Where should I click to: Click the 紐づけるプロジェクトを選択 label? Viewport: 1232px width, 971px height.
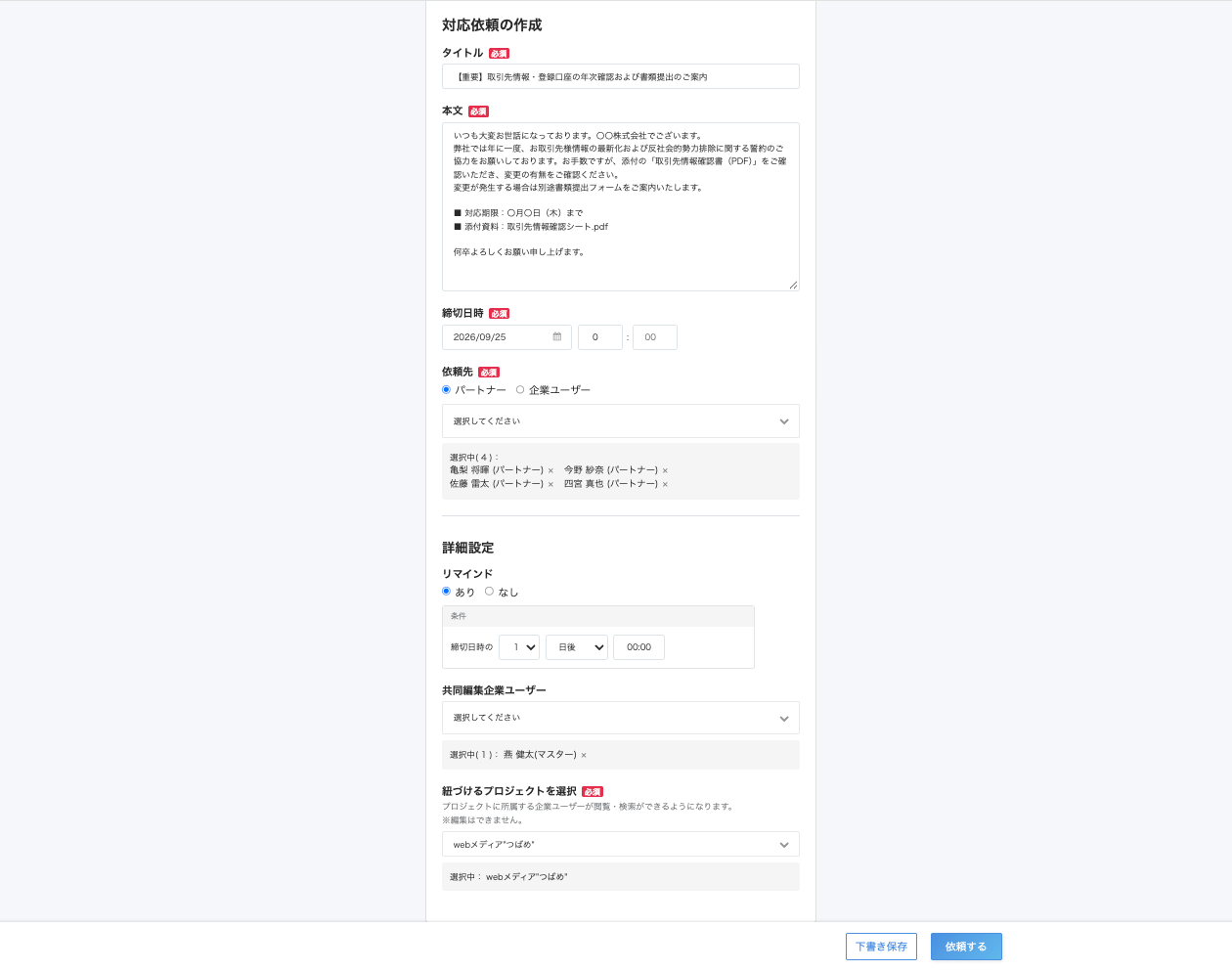(509, 791)
